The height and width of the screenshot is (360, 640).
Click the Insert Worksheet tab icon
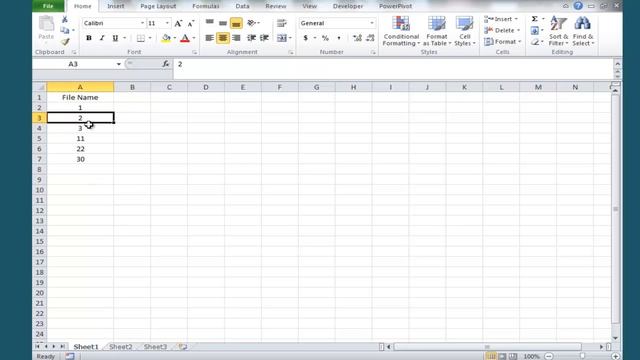(x=182, y=347)
